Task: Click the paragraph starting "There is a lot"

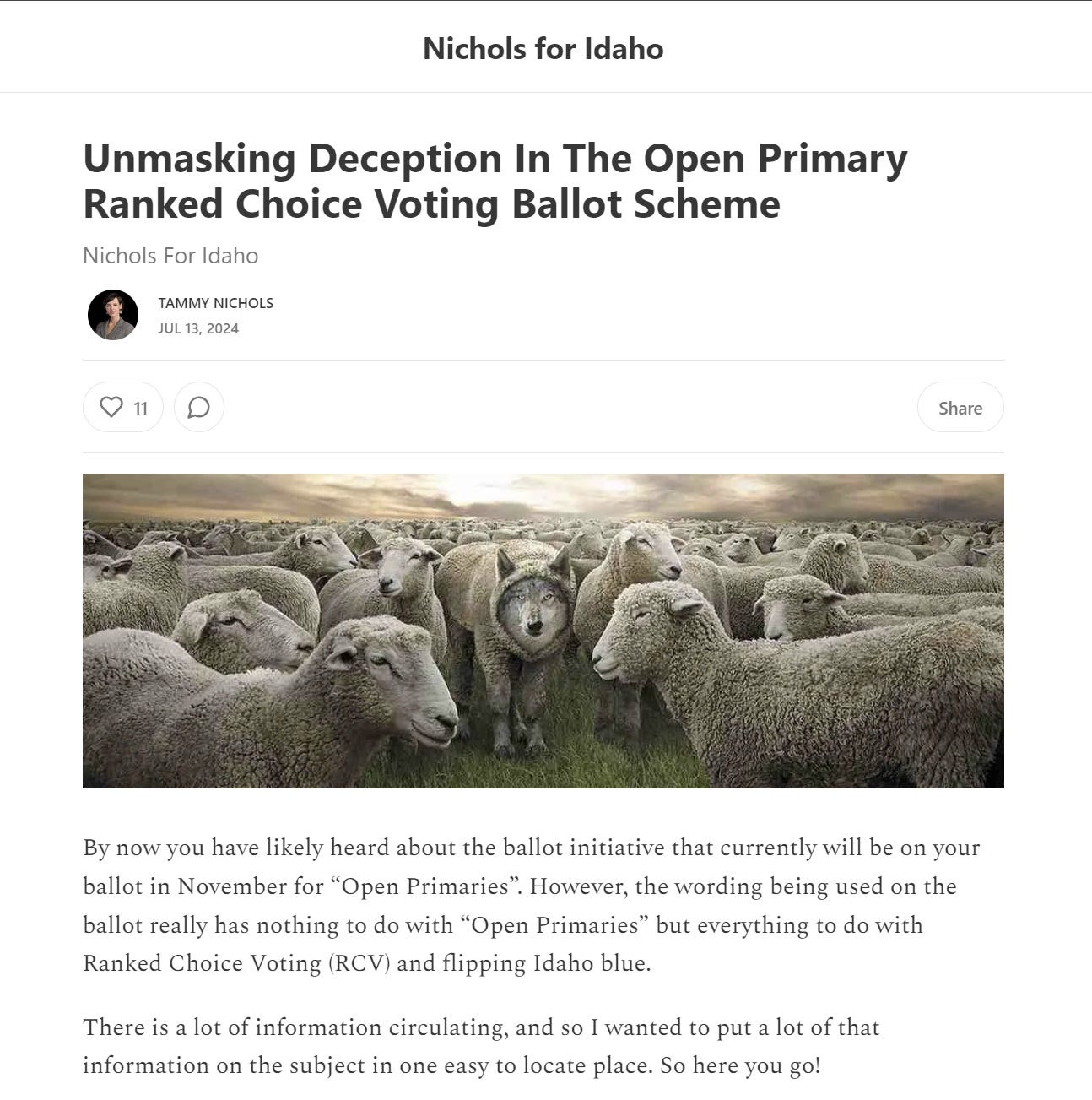Action: tap(481, 1046)
